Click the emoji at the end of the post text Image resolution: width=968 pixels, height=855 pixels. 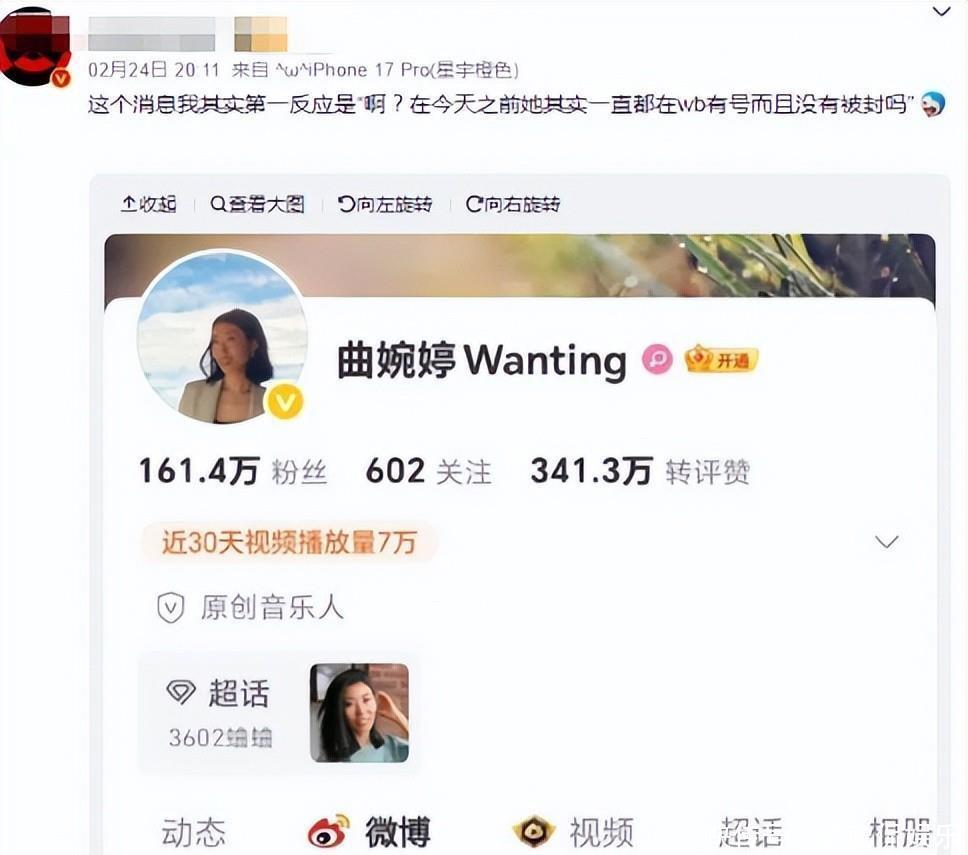tap(932, 104)
